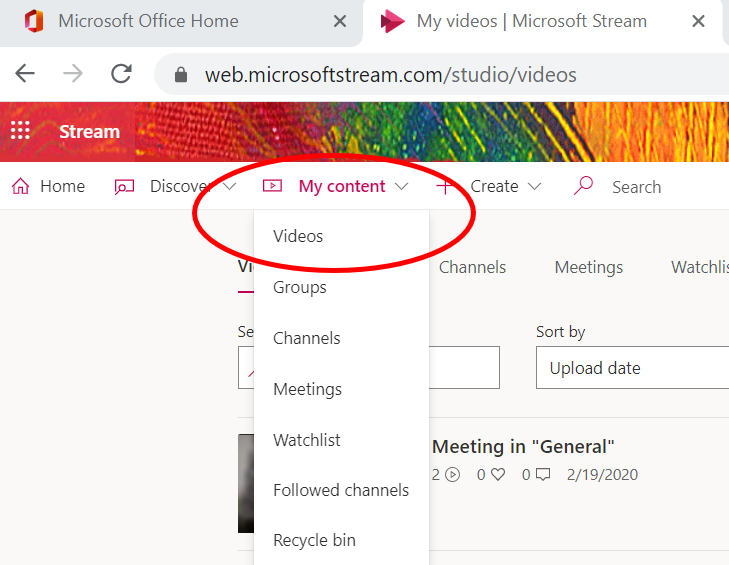The width and height of the screenshot is (729, 565).
Task: Choose Groups in the dropdown menu
Action: tap(300, 288)
